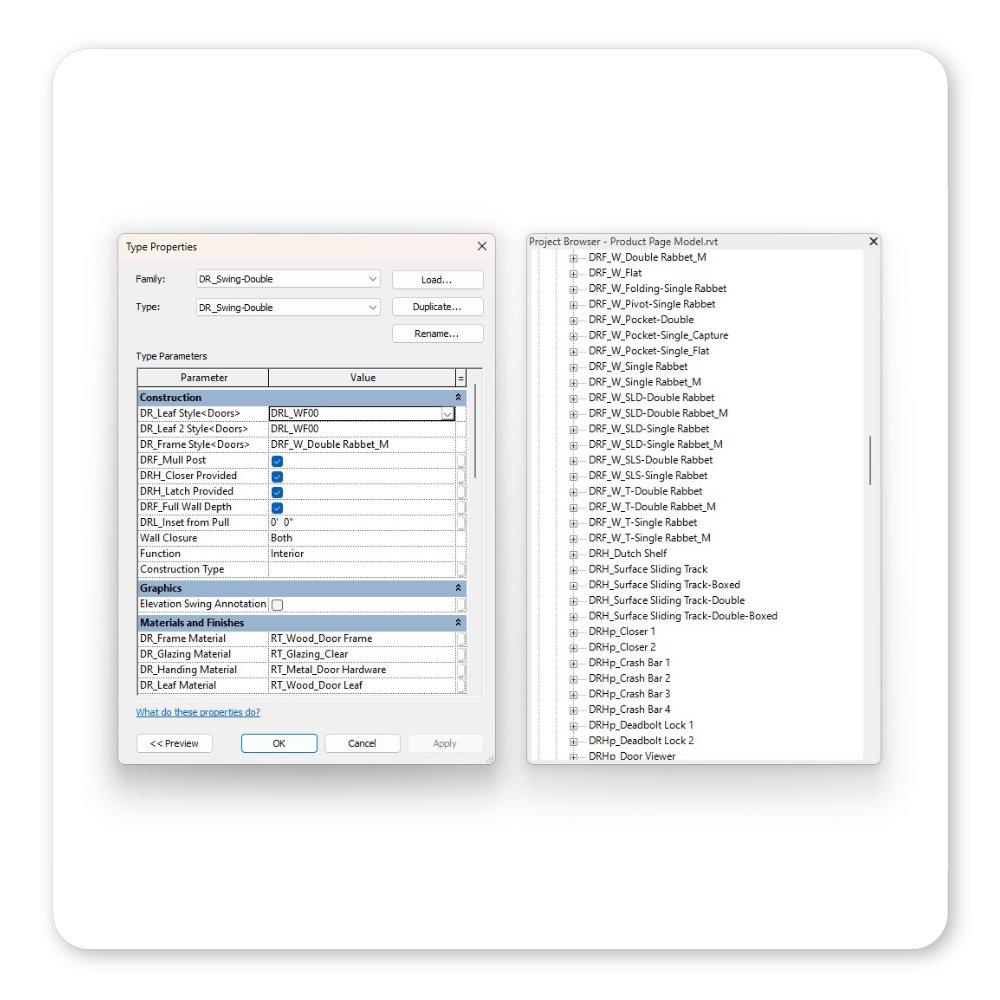Select DRH_Surface Sliding Track-Boxed item
Image resolution: width=1000 pixels, height=1000 pixels.
(x=665, y=585)
